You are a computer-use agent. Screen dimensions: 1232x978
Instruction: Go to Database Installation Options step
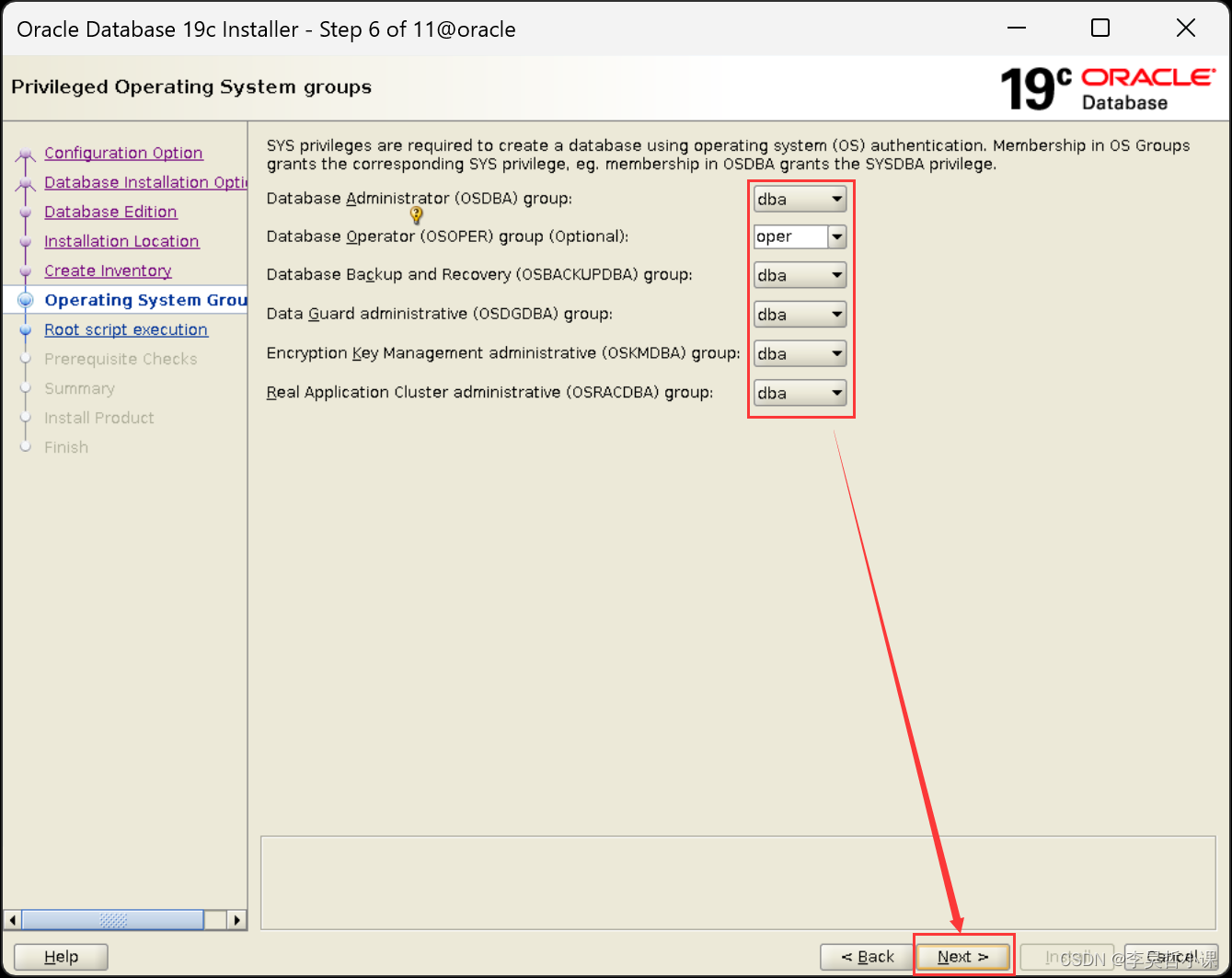click(145, 182)
